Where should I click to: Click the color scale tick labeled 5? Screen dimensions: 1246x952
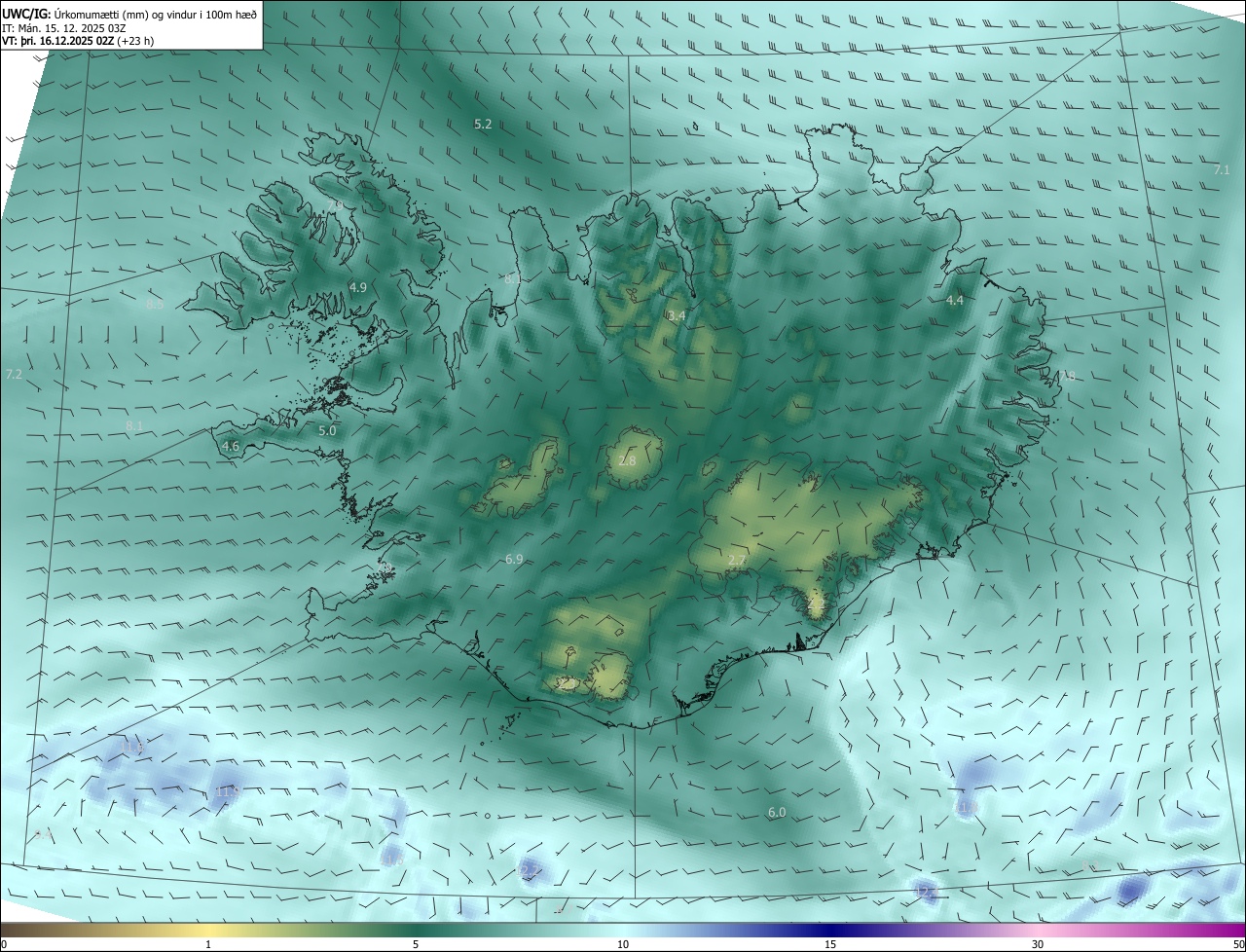(x=416, y=944)
